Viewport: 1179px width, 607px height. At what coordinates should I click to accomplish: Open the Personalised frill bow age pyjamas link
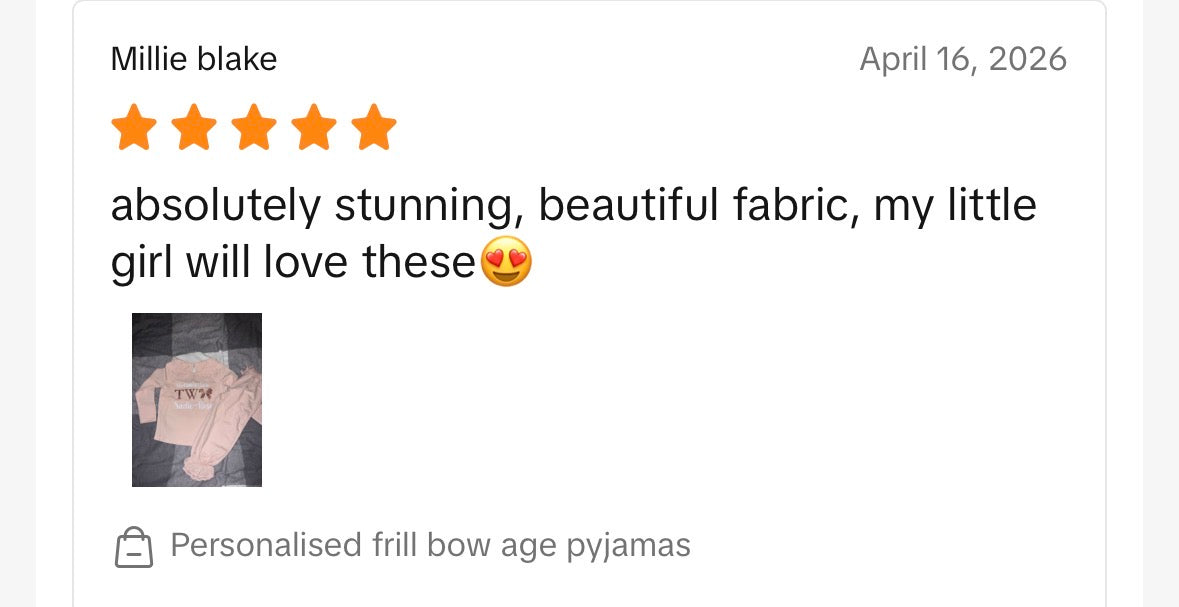click(x=430, y=545)
